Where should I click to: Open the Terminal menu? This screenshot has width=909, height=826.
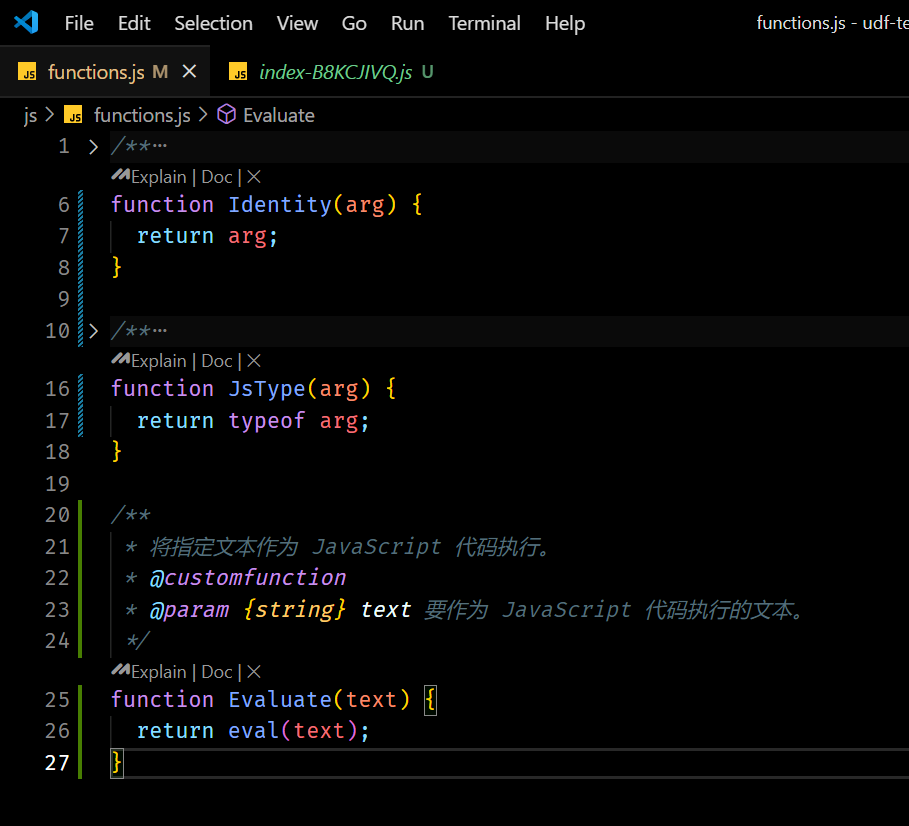pyautogui.click(x=484, y=23)
